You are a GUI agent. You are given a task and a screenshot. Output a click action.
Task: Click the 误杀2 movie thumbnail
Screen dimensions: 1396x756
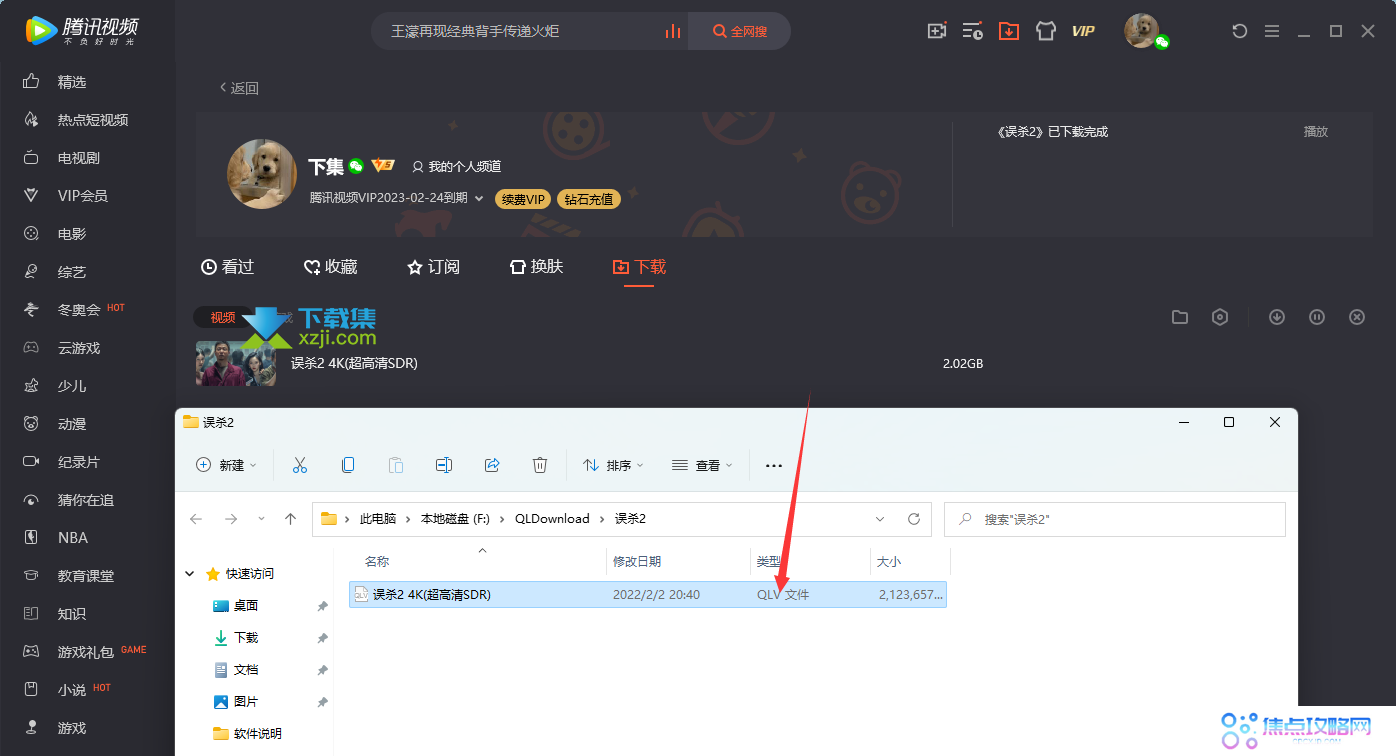[x=236, y=363]
